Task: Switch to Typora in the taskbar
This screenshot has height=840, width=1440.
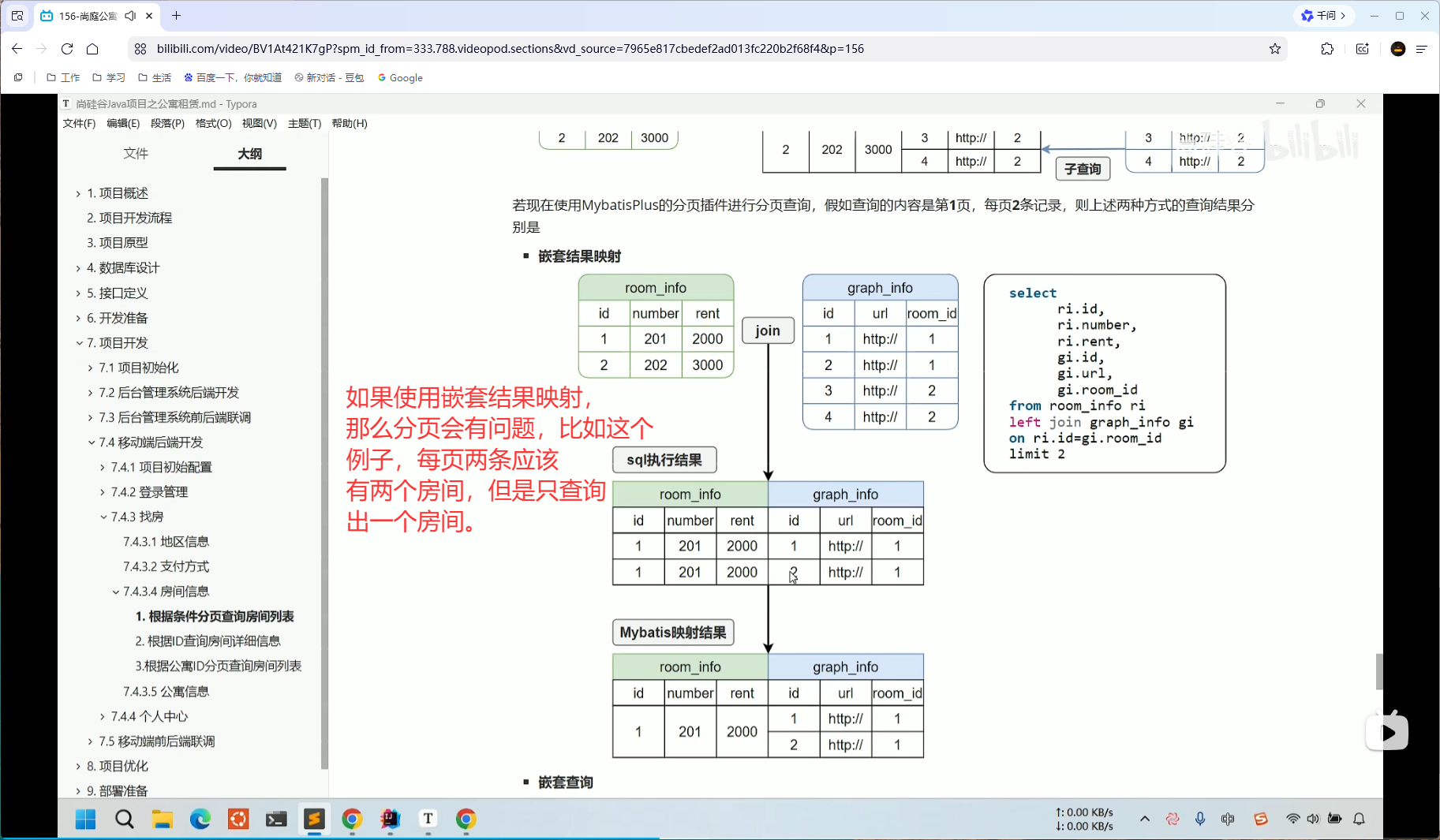Action: (428, 819)
